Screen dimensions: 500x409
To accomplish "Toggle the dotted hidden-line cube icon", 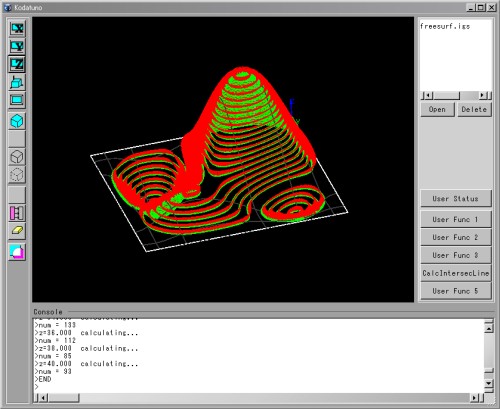I will click(17, 175).
